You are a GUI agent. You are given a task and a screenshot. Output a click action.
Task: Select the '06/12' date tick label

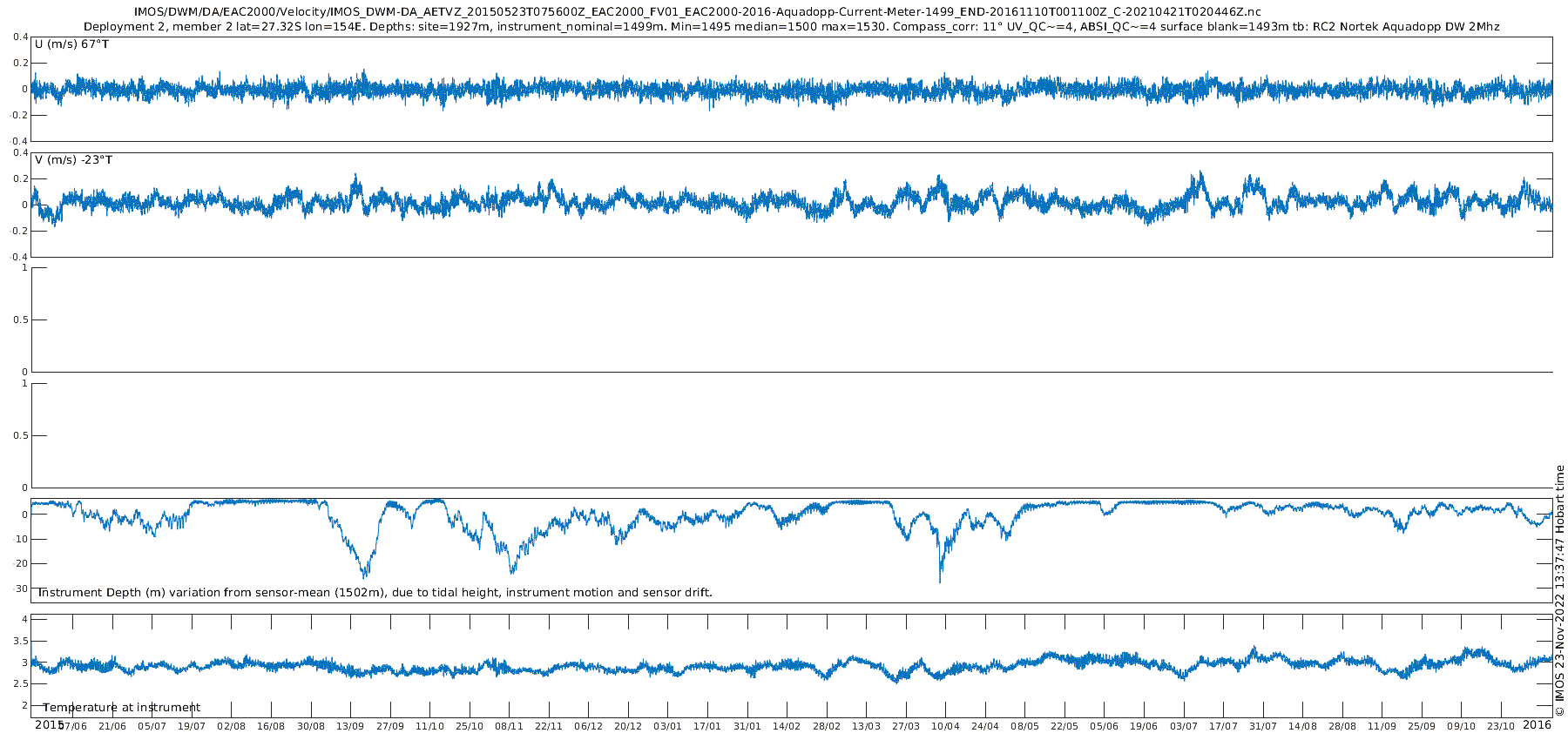pyautogui.click(x=588, y=726)
